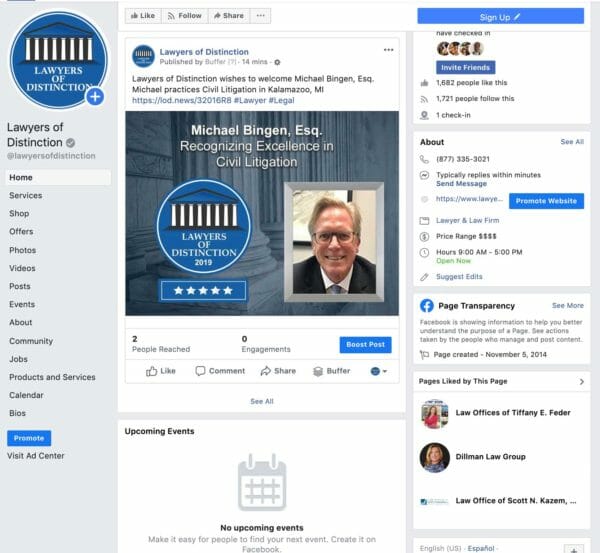Click the location pin beside 1 check-in
The height and width of the screenshot is (553, 600).
coord(424,115)
